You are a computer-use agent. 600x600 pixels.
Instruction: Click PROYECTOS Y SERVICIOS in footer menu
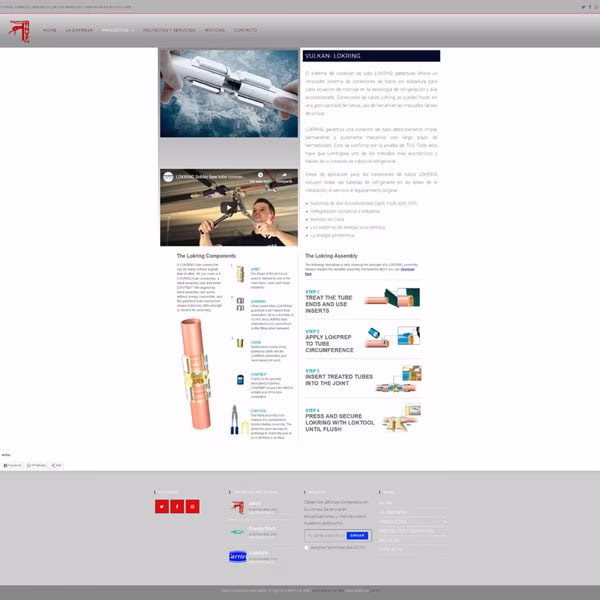(406, 531)
